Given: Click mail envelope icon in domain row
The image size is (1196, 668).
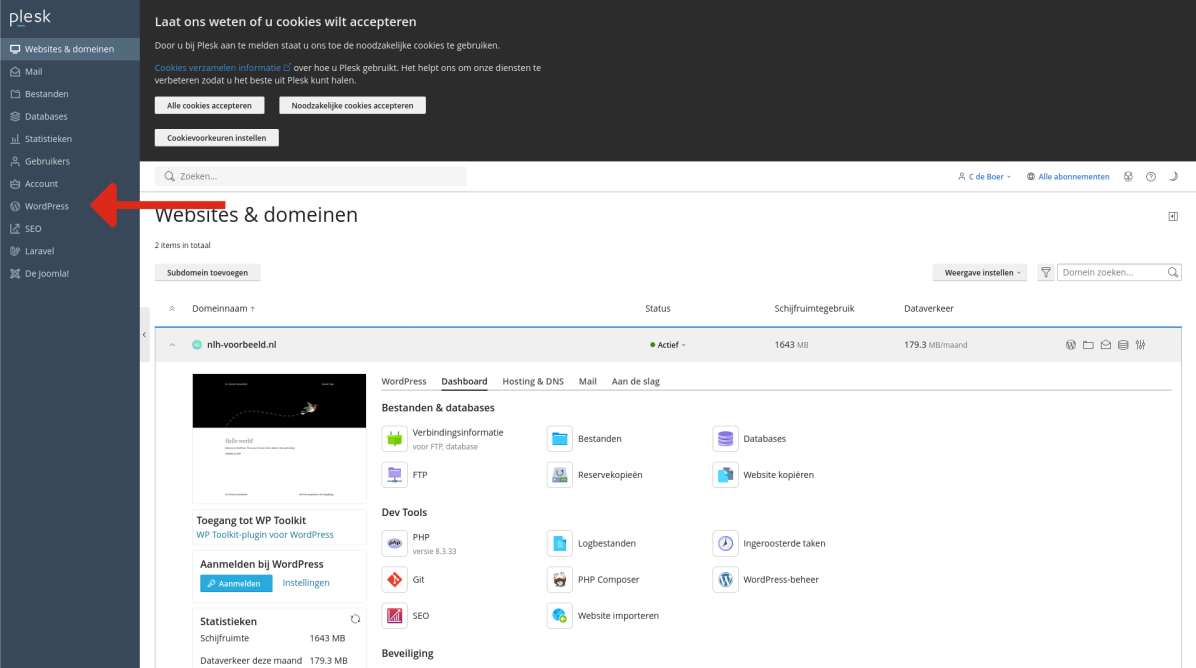Looking at the screenshot, I should pyautogui.click(x=1106, y=345).
